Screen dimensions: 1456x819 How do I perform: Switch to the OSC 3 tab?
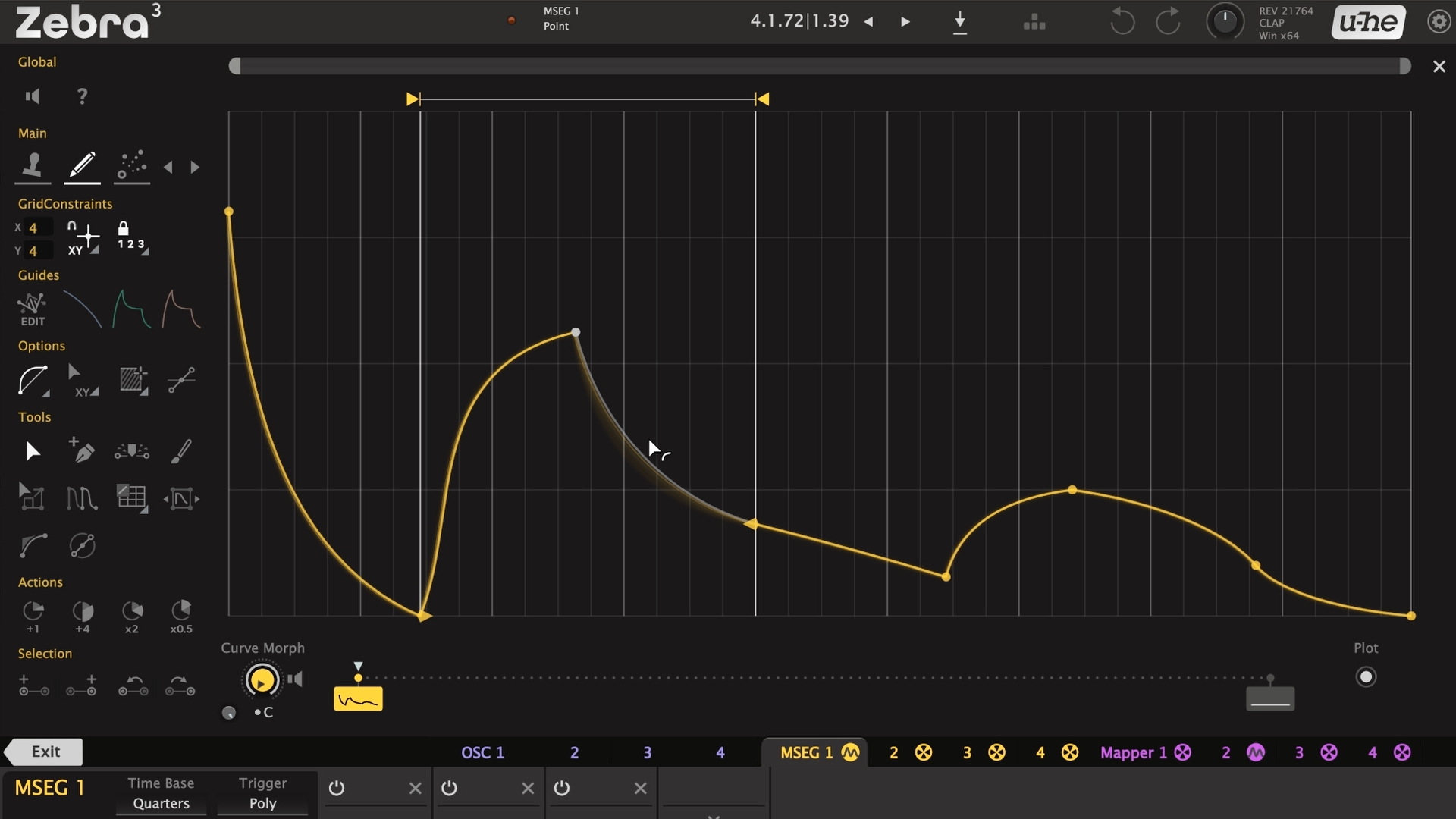647,752
